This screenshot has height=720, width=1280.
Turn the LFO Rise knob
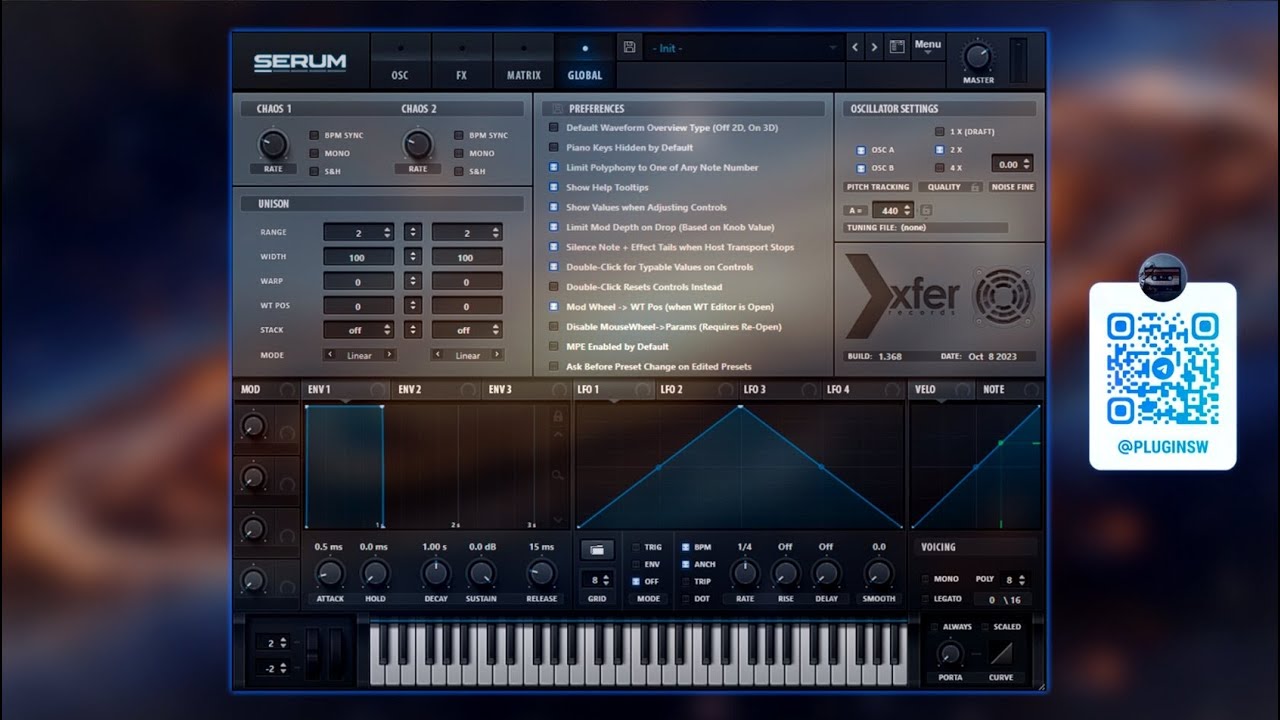point(785,573)
